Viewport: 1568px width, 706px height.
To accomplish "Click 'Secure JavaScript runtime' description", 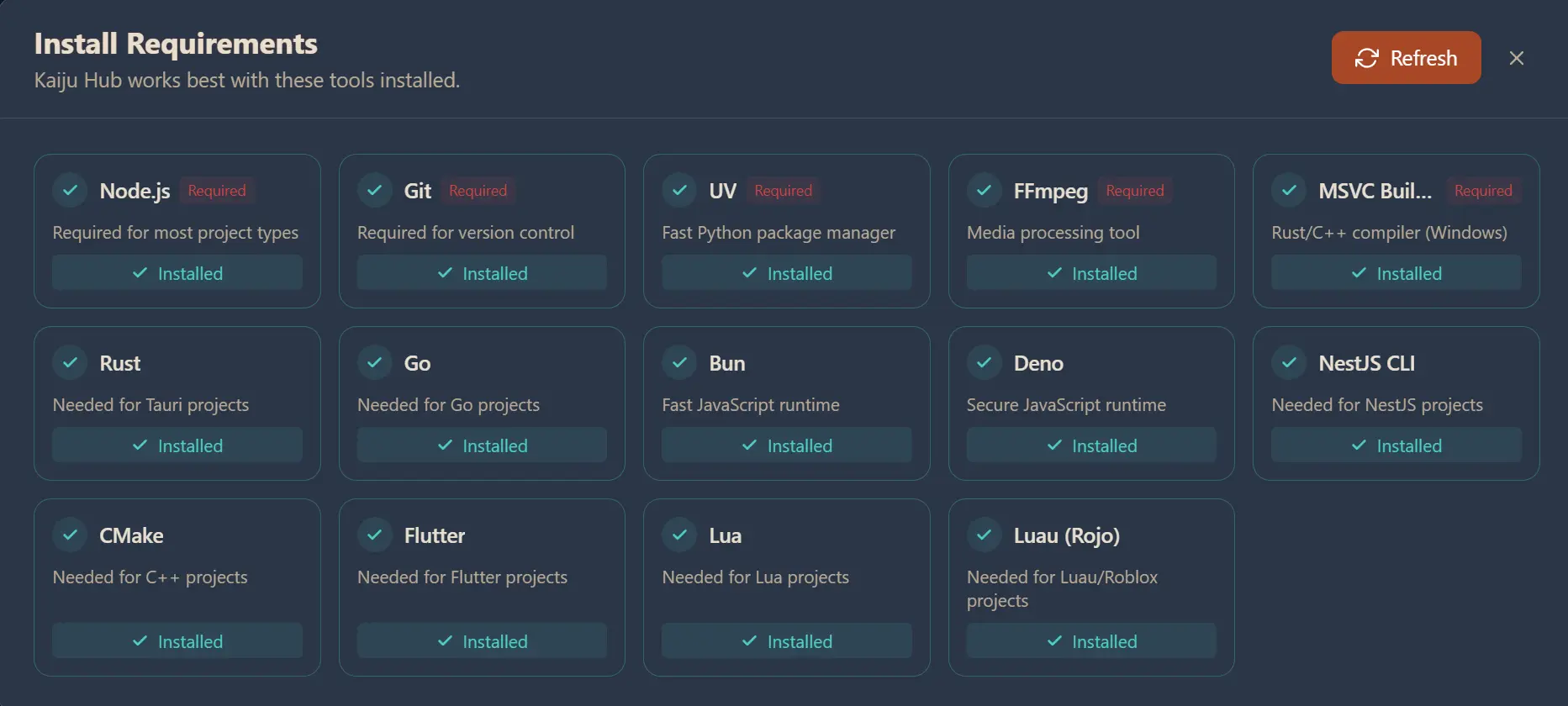I will (1067, 405).
